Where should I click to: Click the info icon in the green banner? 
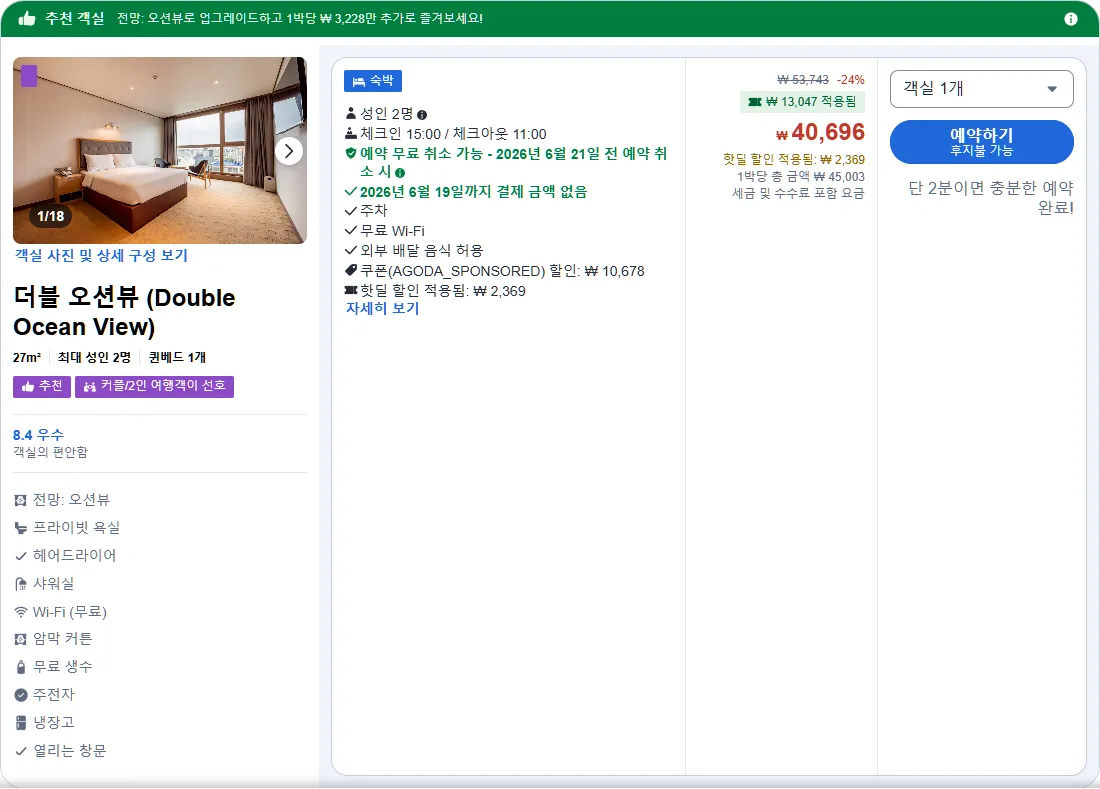1071,19
